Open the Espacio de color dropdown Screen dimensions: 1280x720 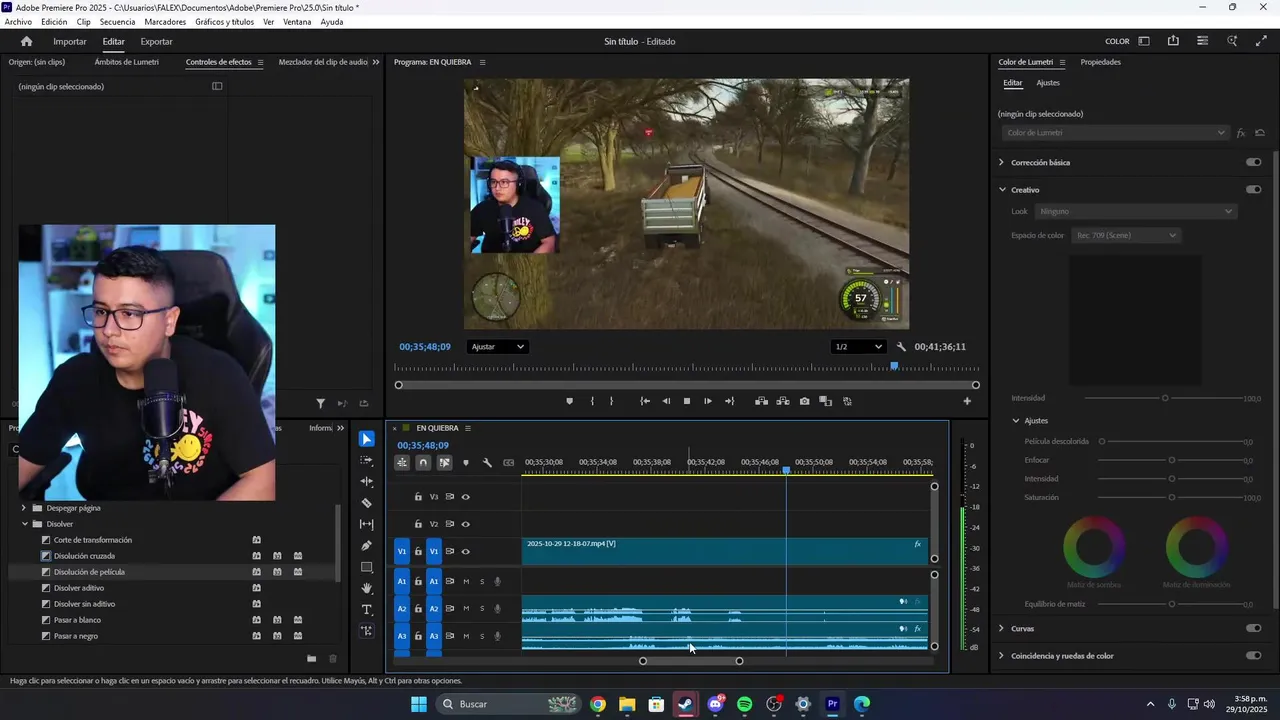1125,235
